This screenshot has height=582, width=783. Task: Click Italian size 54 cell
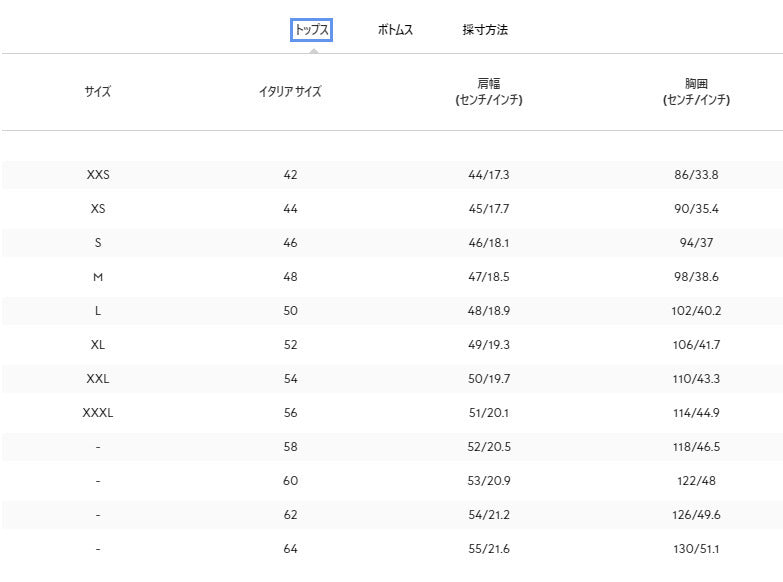pyautogui.click(x=290, y=379)
